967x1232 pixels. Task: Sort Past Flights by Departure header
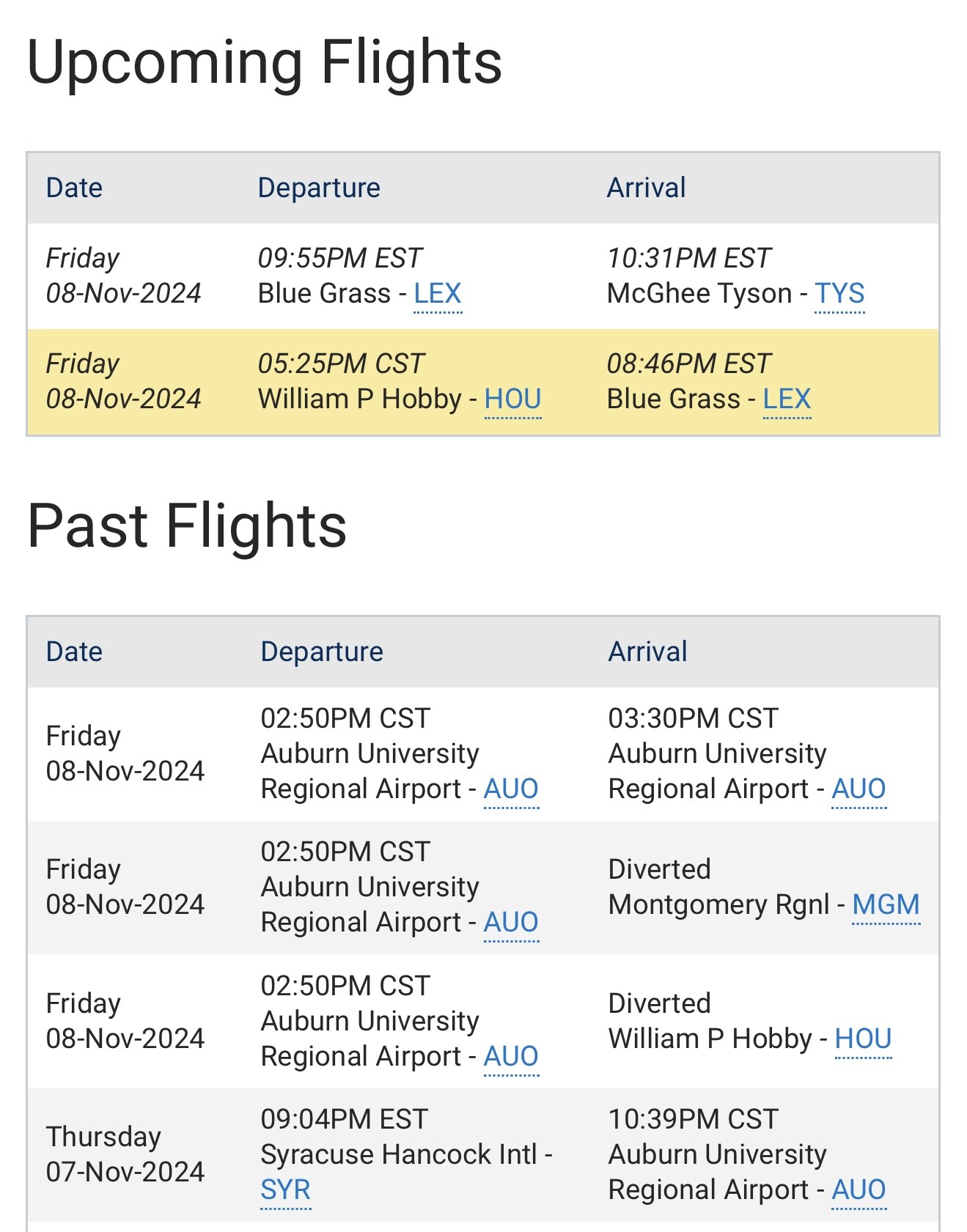322,652
